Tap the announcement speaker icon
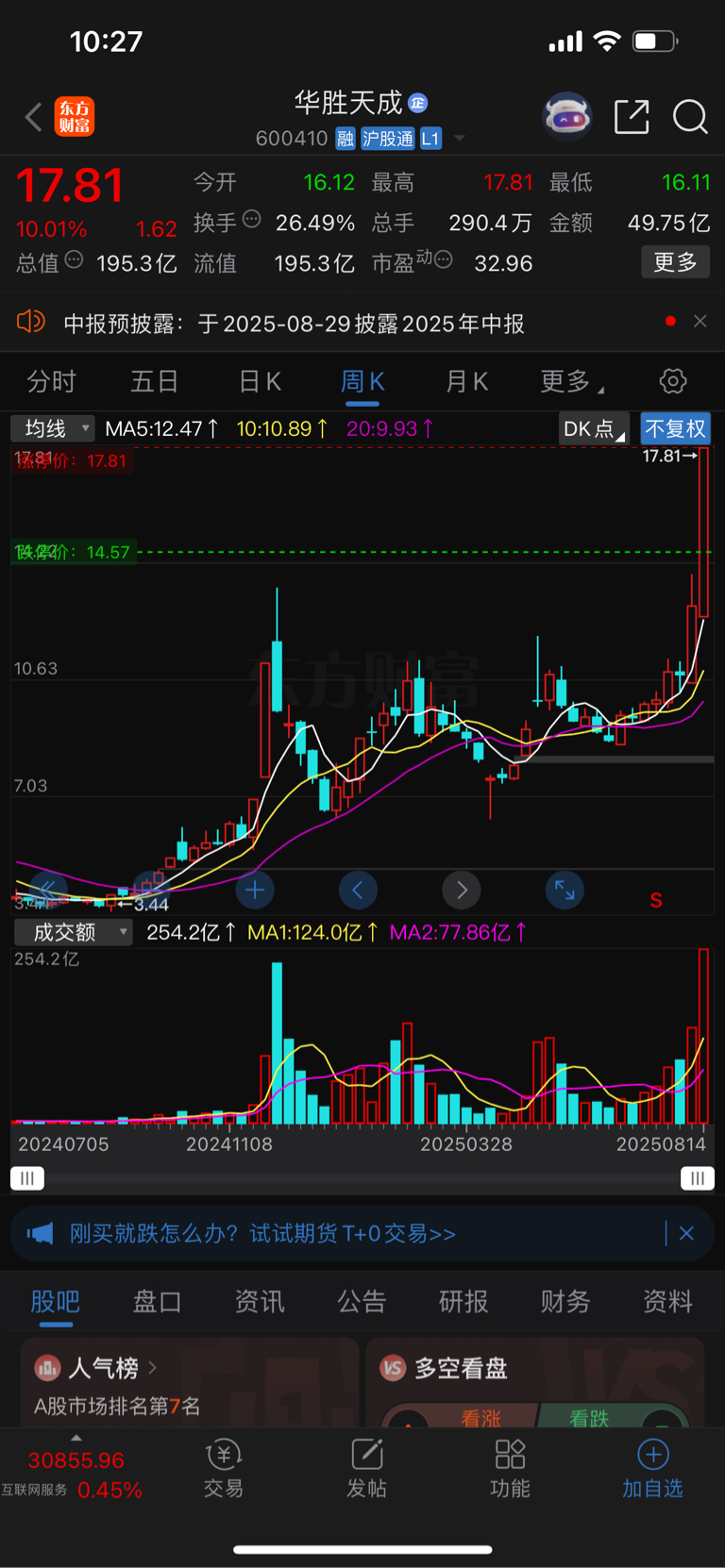725x1568 pixels. 31,322
